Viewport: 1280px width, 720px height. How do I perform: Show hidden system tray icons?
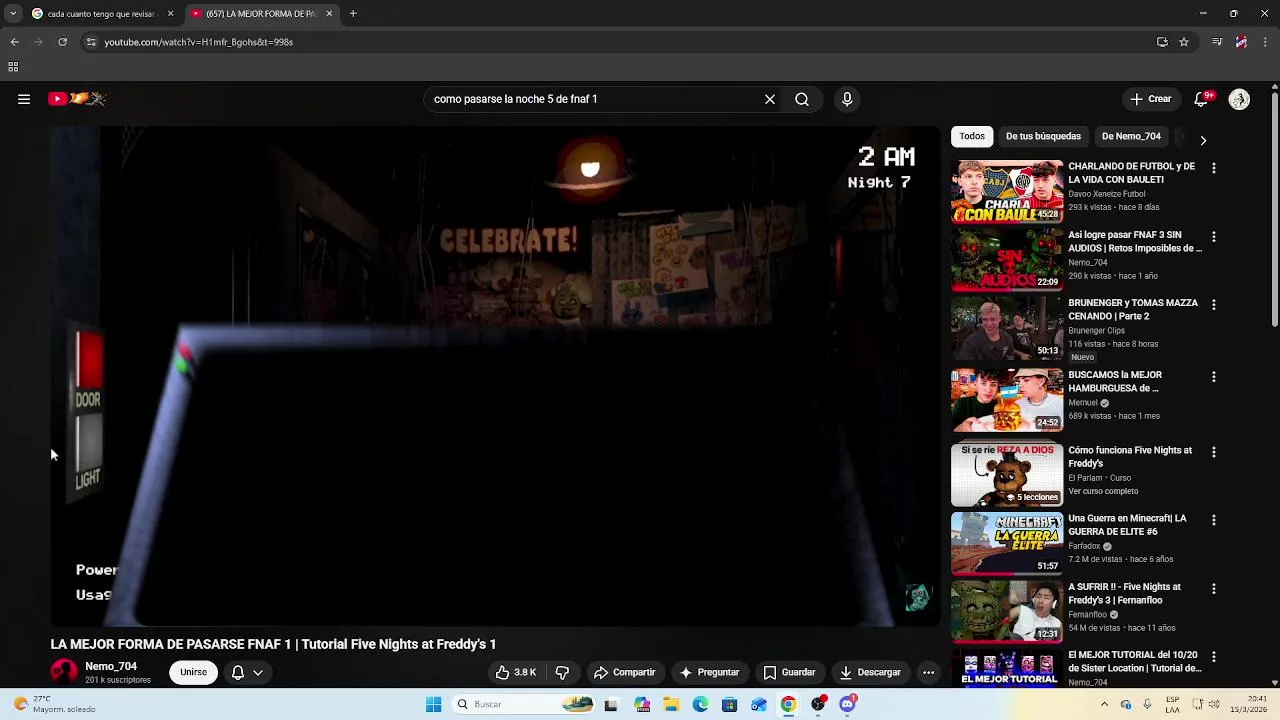pos(1104,704)
